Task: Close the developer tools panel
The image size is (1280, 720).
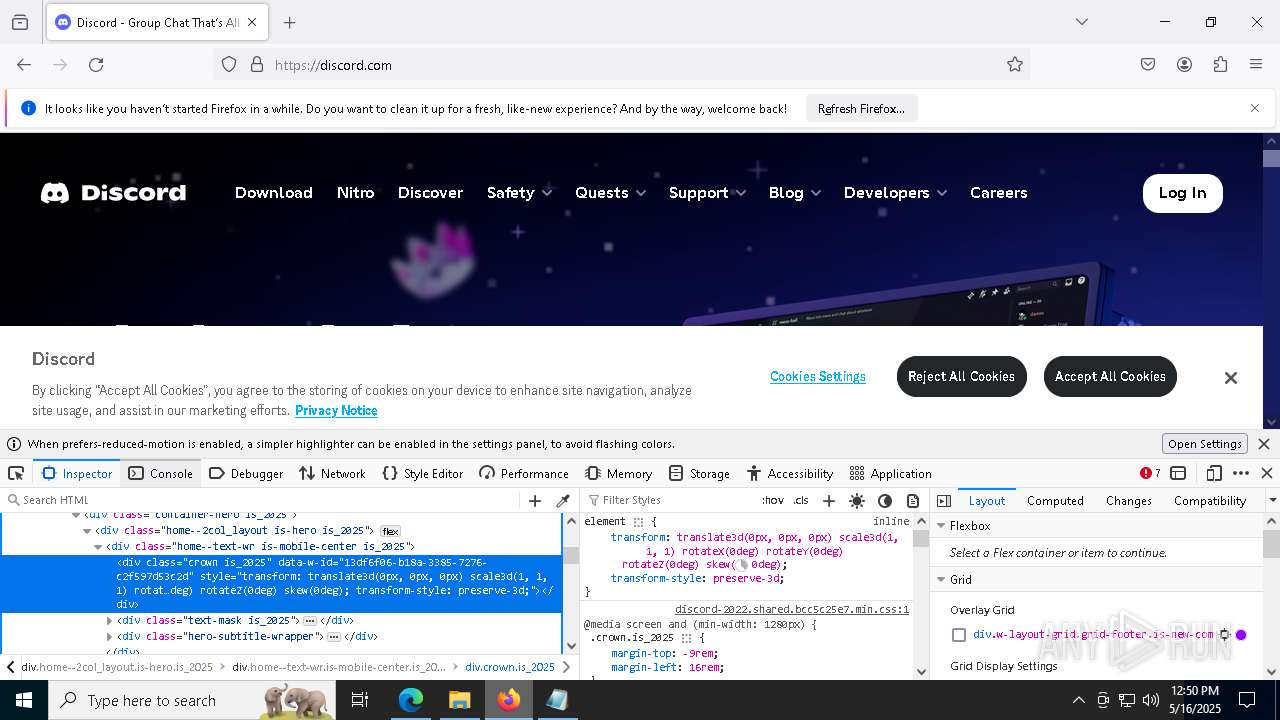Action: (x=1267, y=473)
